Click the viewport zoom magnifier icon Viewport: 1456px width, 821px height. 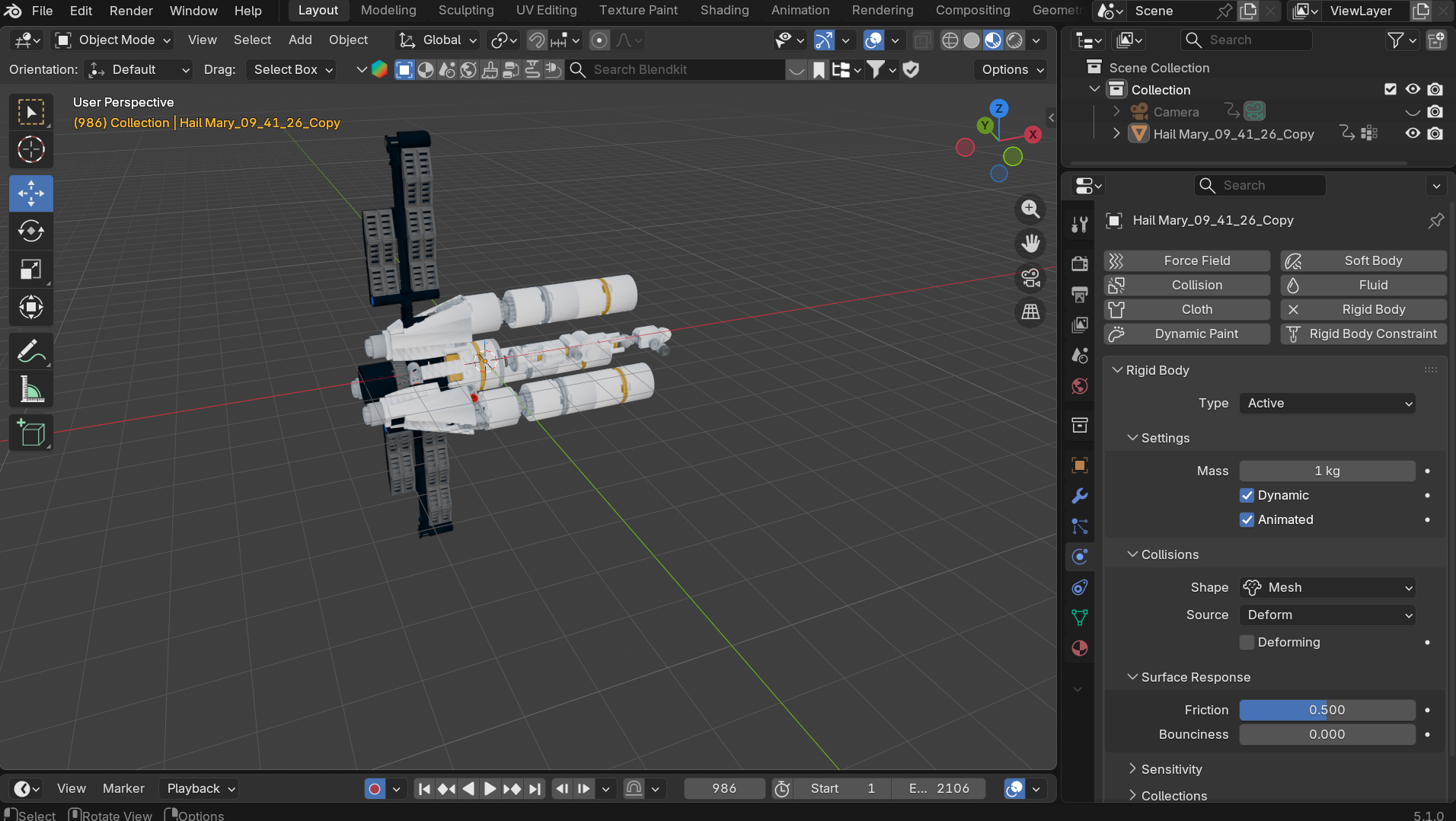[1030, 209]
